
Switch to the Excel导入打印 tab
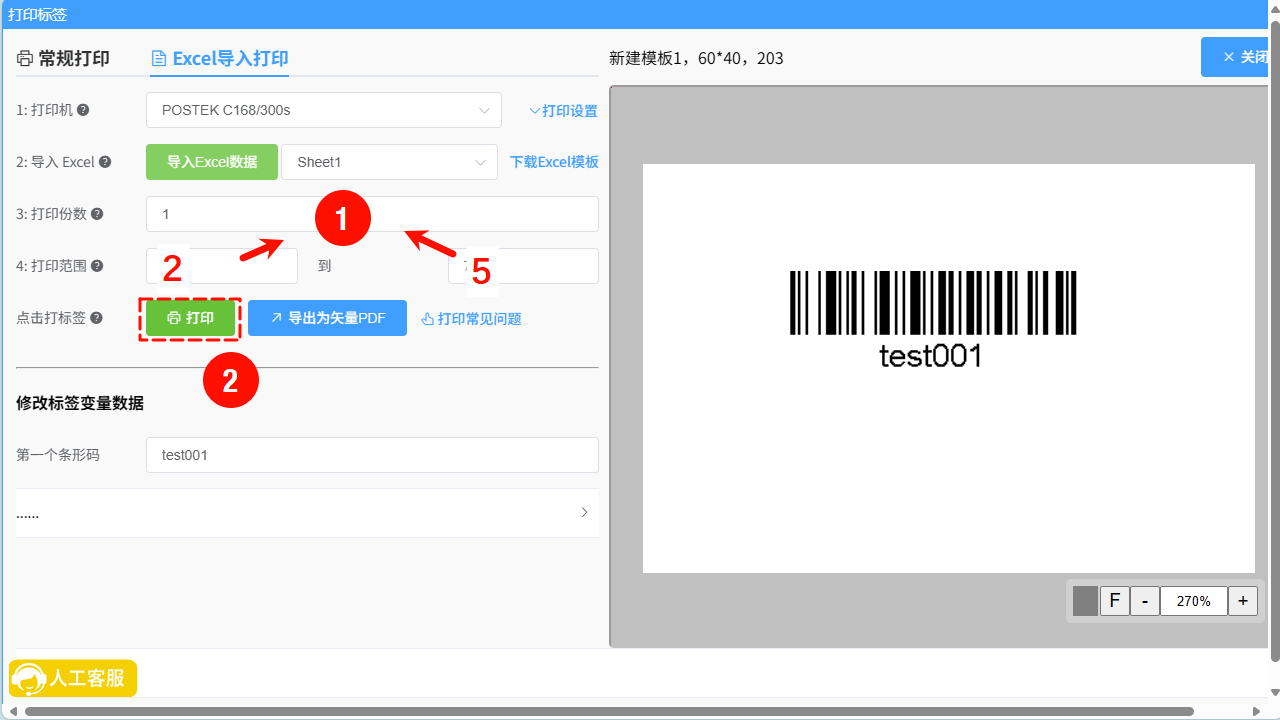tap(219, 58)
